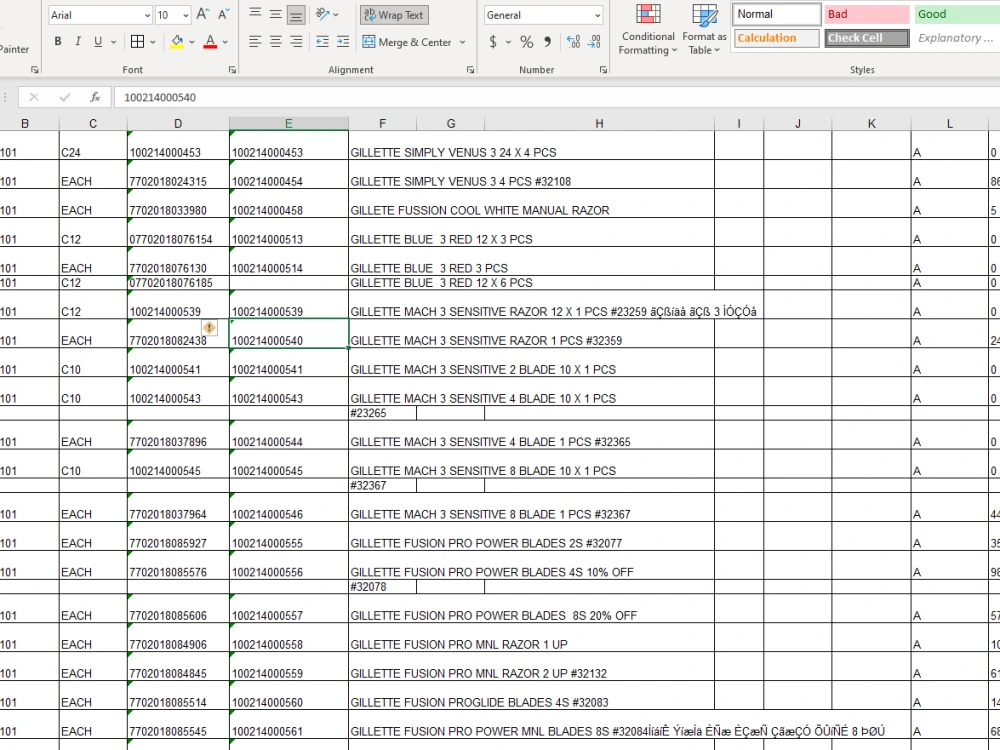Select column E header
The height and width of the screenshot is (750, 1000).
point(289,123)
